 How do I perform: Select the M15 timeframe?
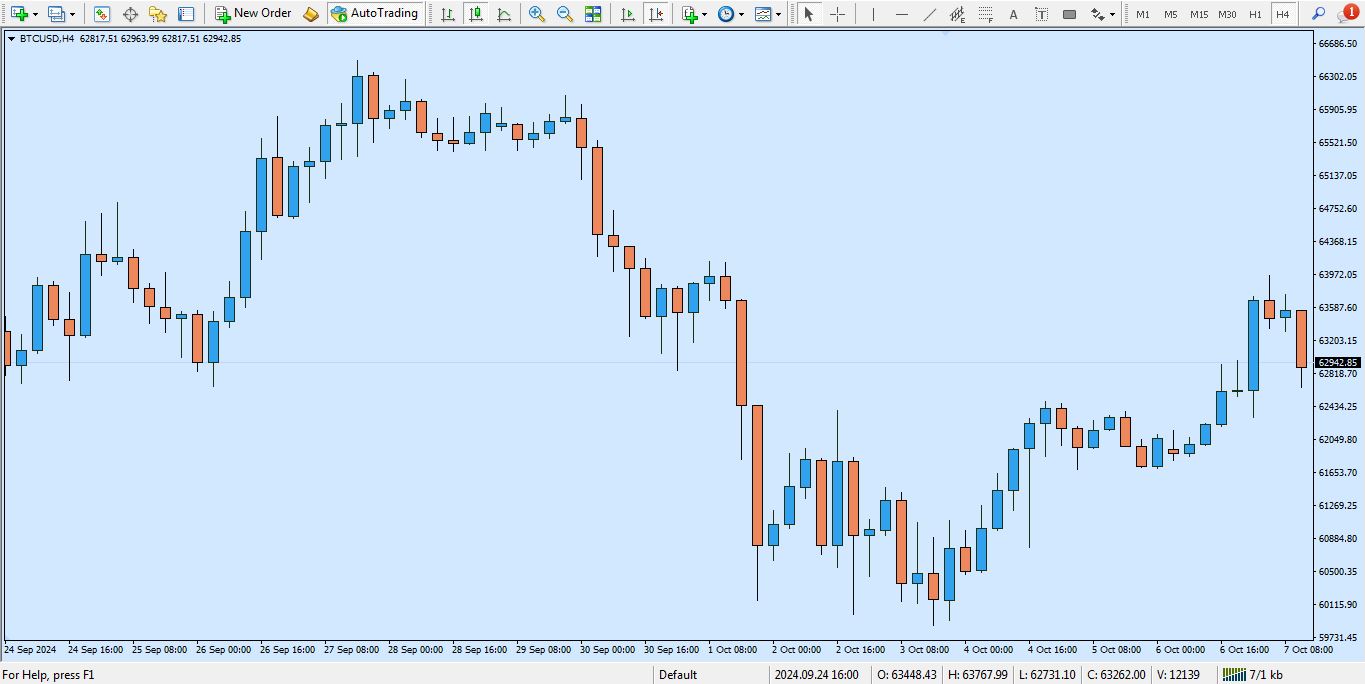click(1199, 14)
